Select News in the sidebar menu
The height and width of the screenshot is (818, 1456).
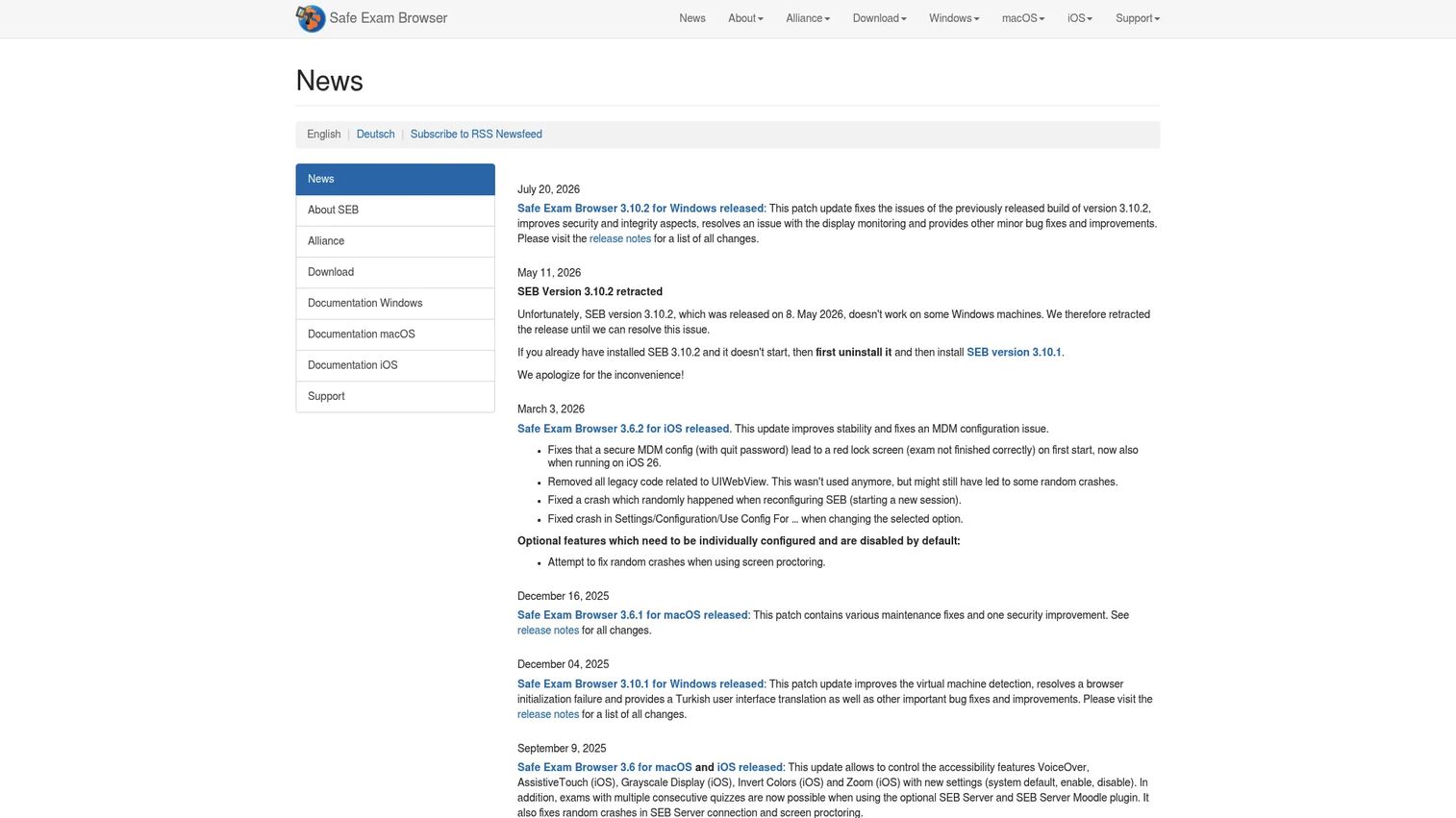(395, 180)
